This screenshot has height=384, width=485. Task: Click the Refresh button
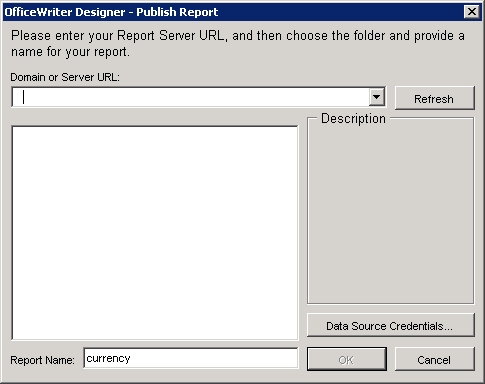pyautogui.click(x=434, y=98)
